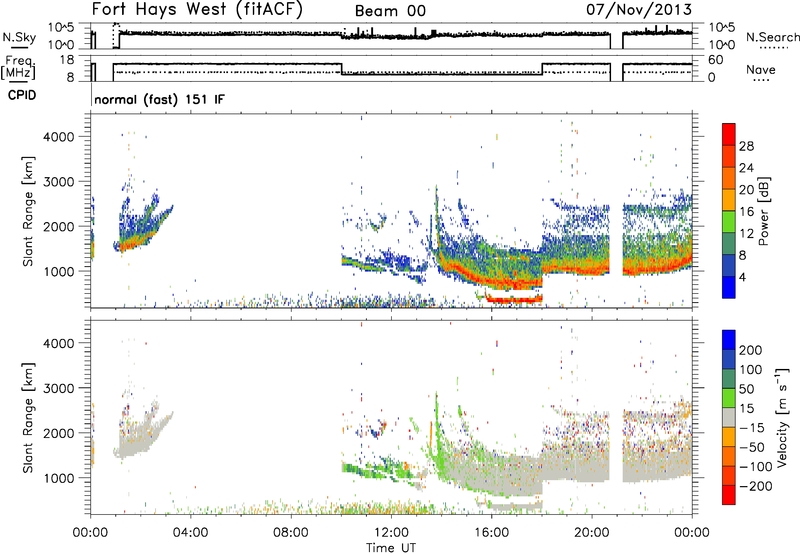Click the 1000 tick on the power panel
Screen dimensions: 800x554
point(59,271)
